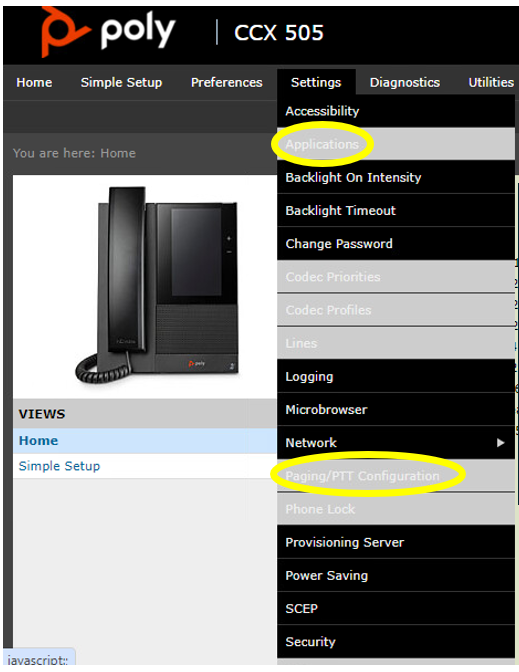
Task: Choose Backlight On Intensity
Action: coord(396,177)
